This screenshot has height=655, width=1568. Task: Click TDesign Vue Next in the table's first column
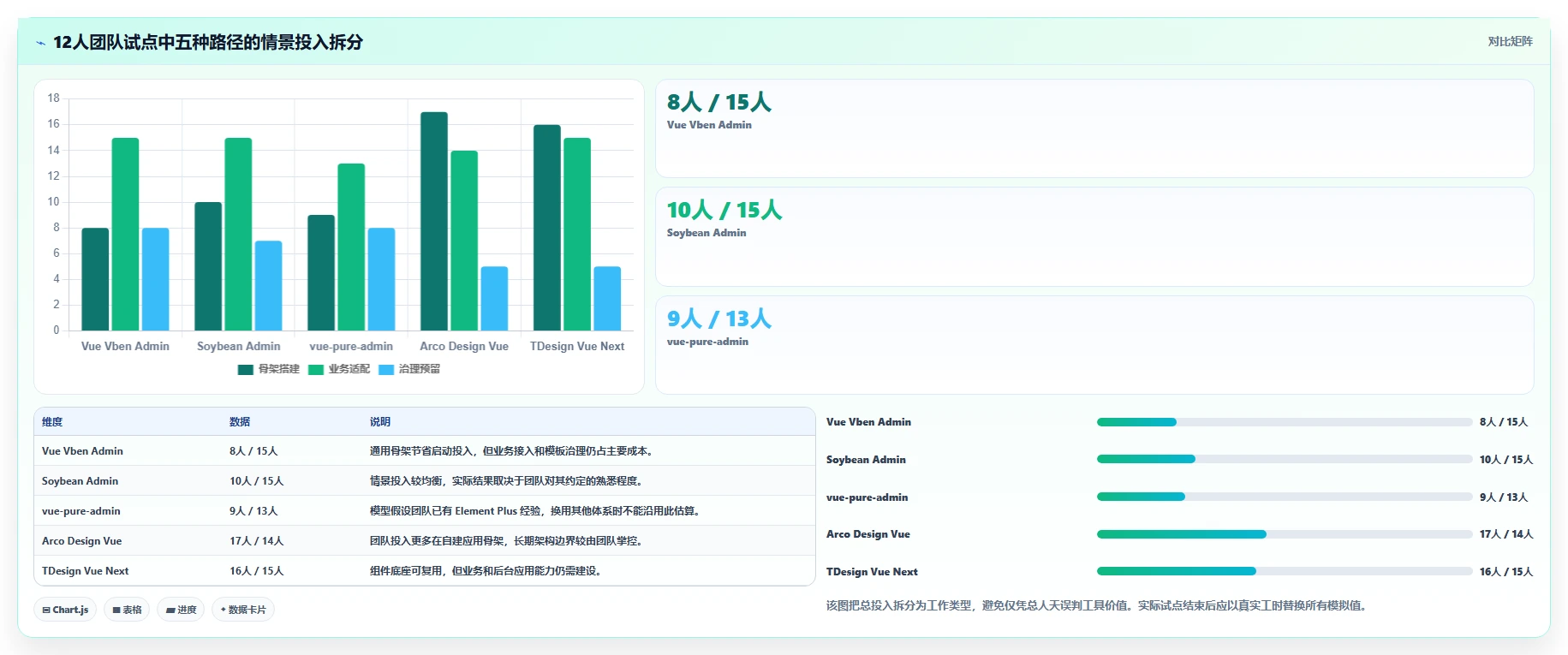(x=85, y=571)
